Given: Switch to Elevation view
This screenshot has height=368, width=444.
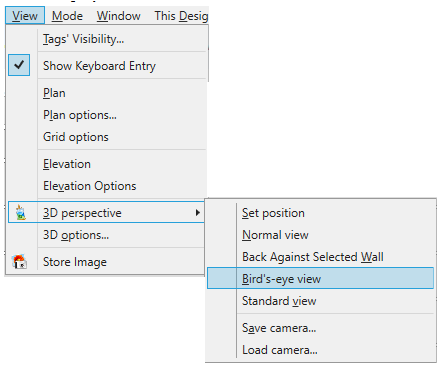Looking at the screenshot, I should coord(67,164).
